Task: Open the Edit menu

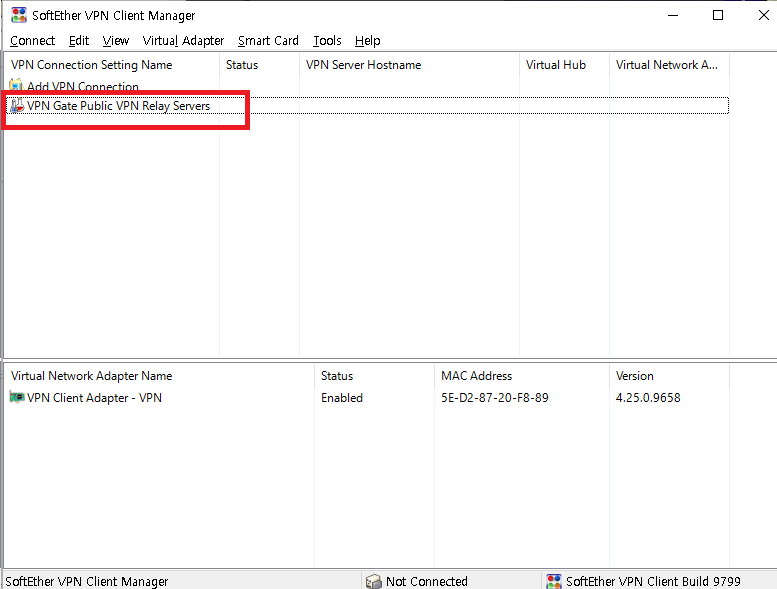Action: click(x=79, y=41)
